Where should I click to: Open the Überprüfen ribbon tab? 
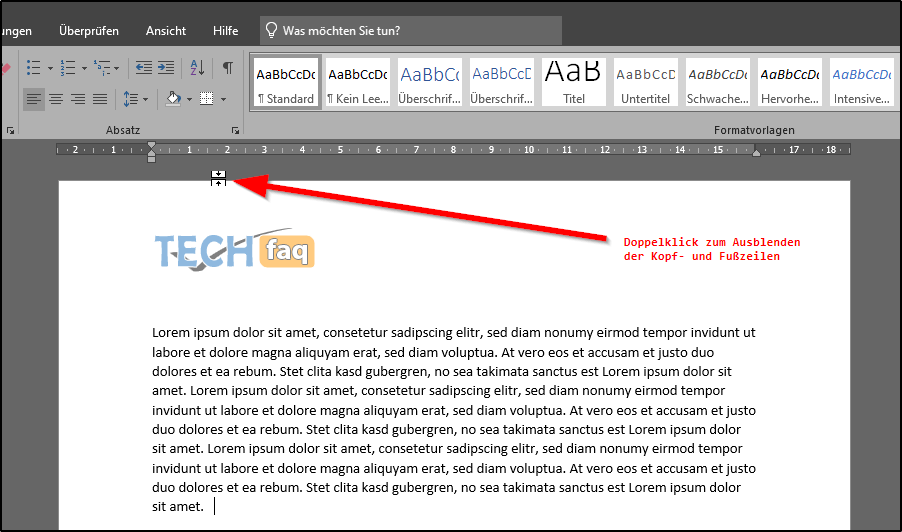89,31
